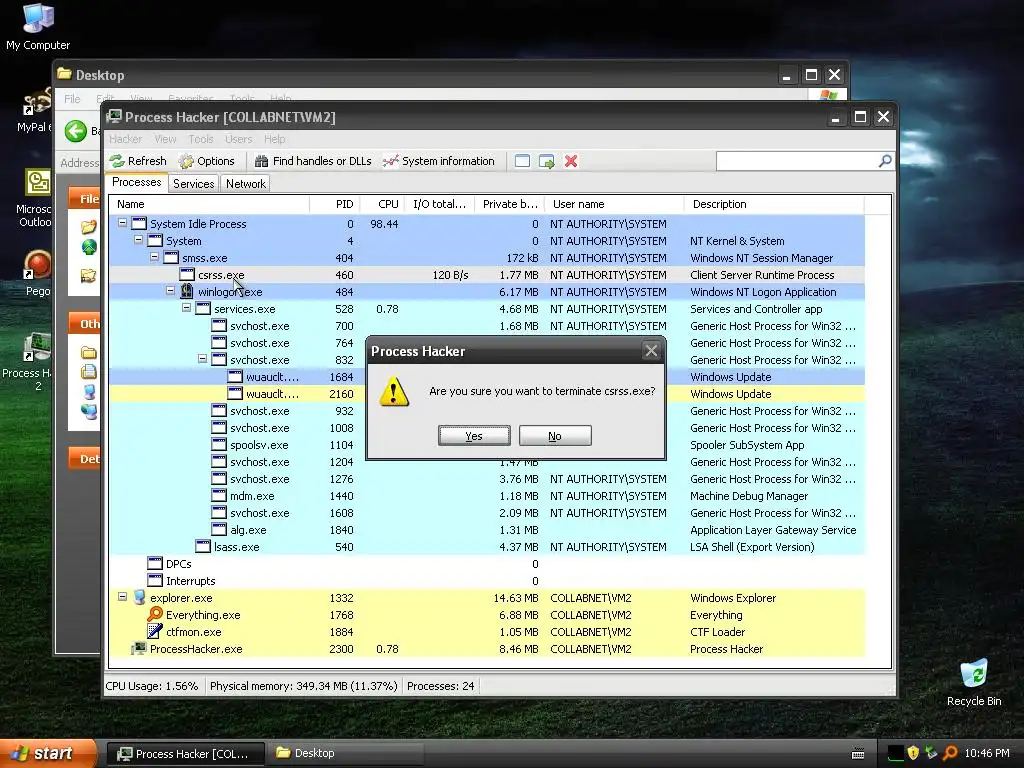Open the Recycle Bin desktop icon
Image resolution: width=1024 pixels, height=768 pixels.
[x=974, y=682]
